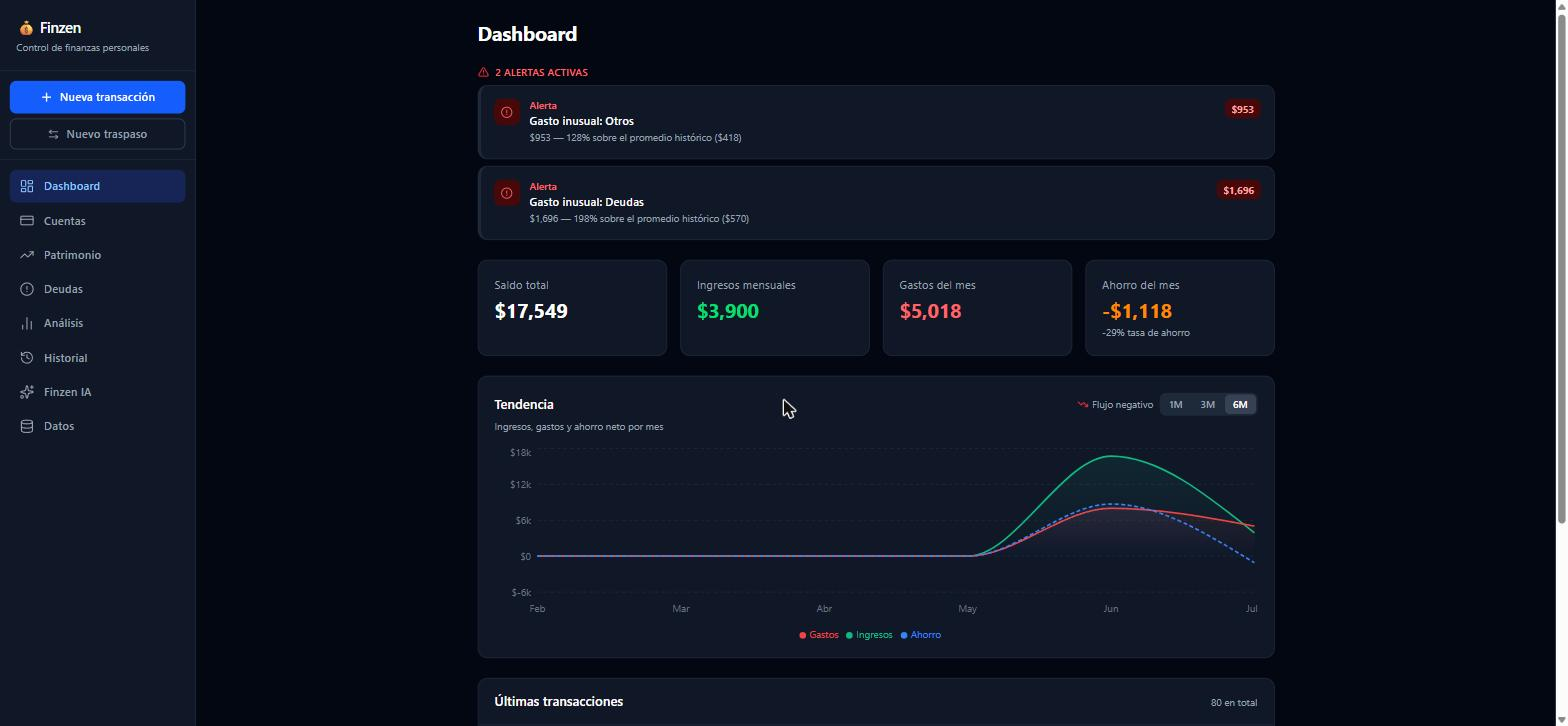Open the Dashboard menu item

97,186
